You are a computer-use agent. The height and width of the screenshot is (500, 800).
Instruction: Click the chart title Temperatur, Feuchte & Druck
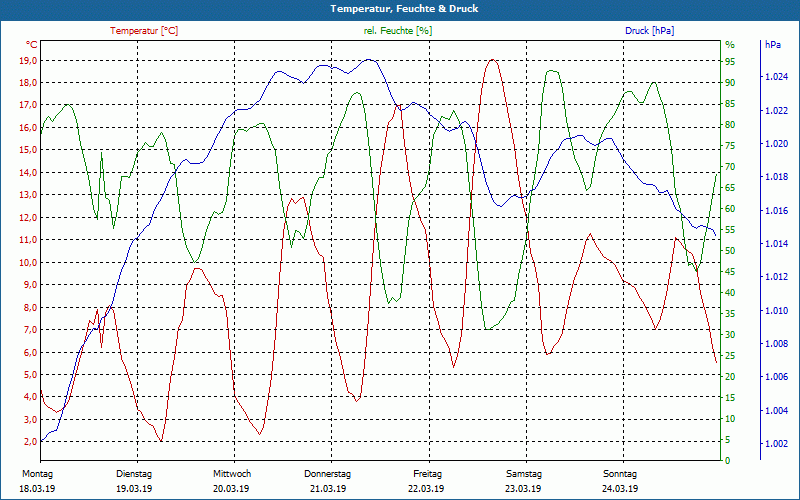coord(404,9)
